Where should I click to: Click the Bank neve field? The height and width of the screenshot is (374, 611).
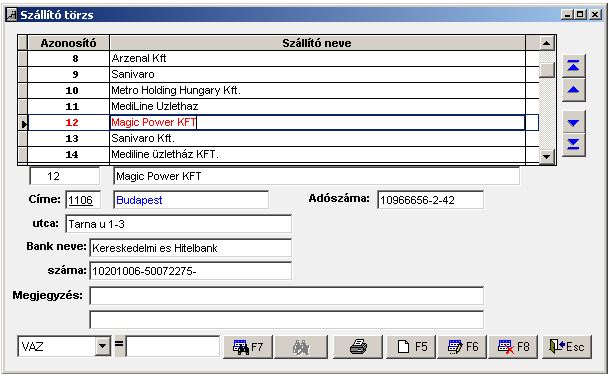tap(191, 248)
